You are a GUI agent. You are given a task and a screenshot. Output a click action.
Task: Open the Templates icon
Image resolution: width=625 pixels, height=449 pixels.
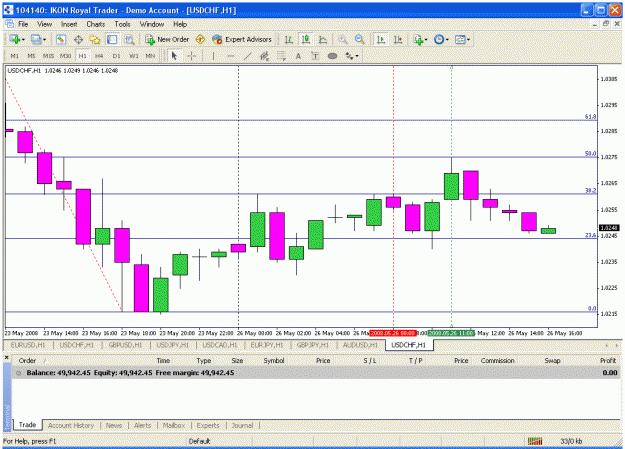[x=460, y=39]
